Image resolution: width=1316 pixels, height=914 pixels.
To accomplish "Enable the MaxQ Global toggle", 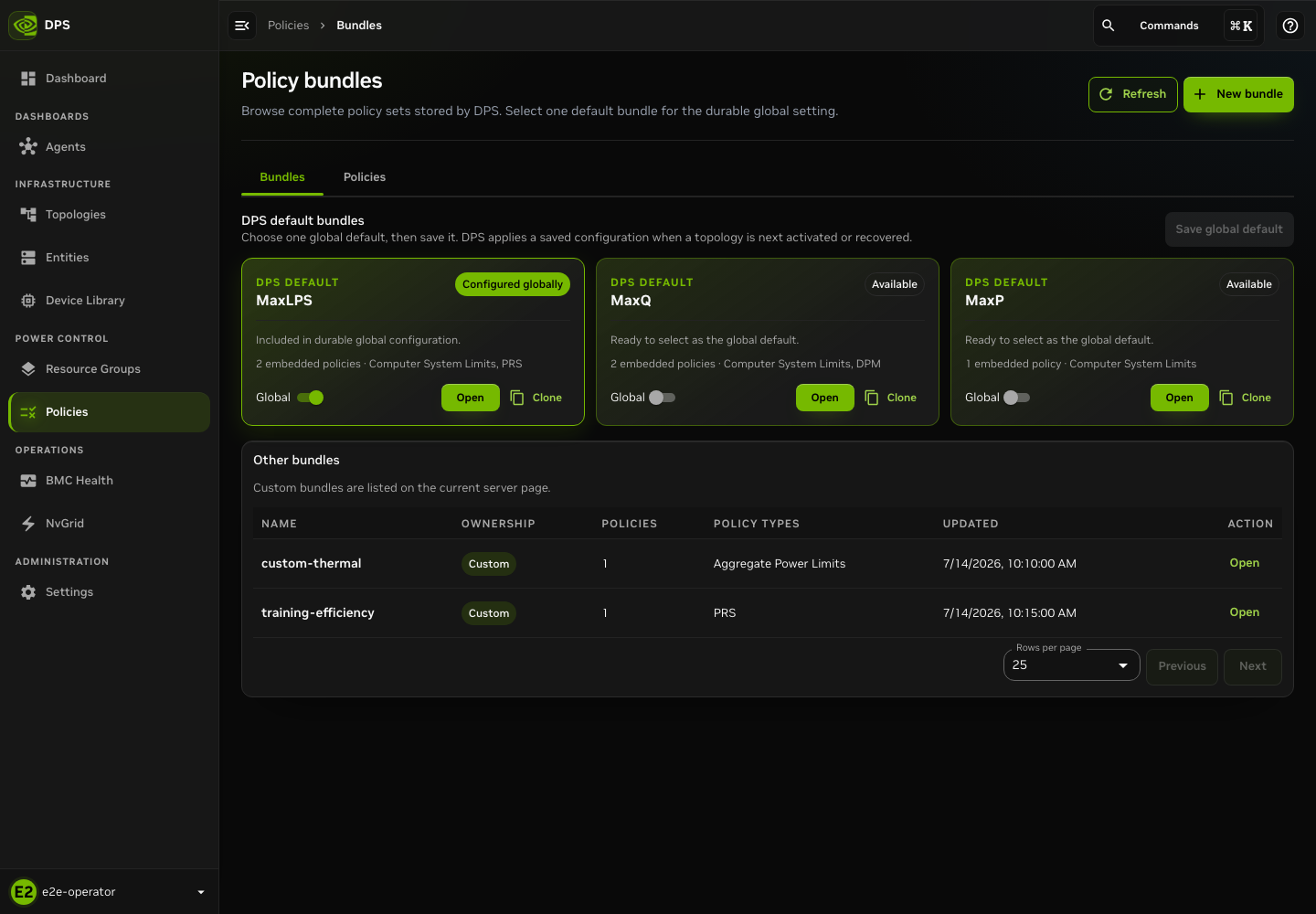I will coord(663,398).
